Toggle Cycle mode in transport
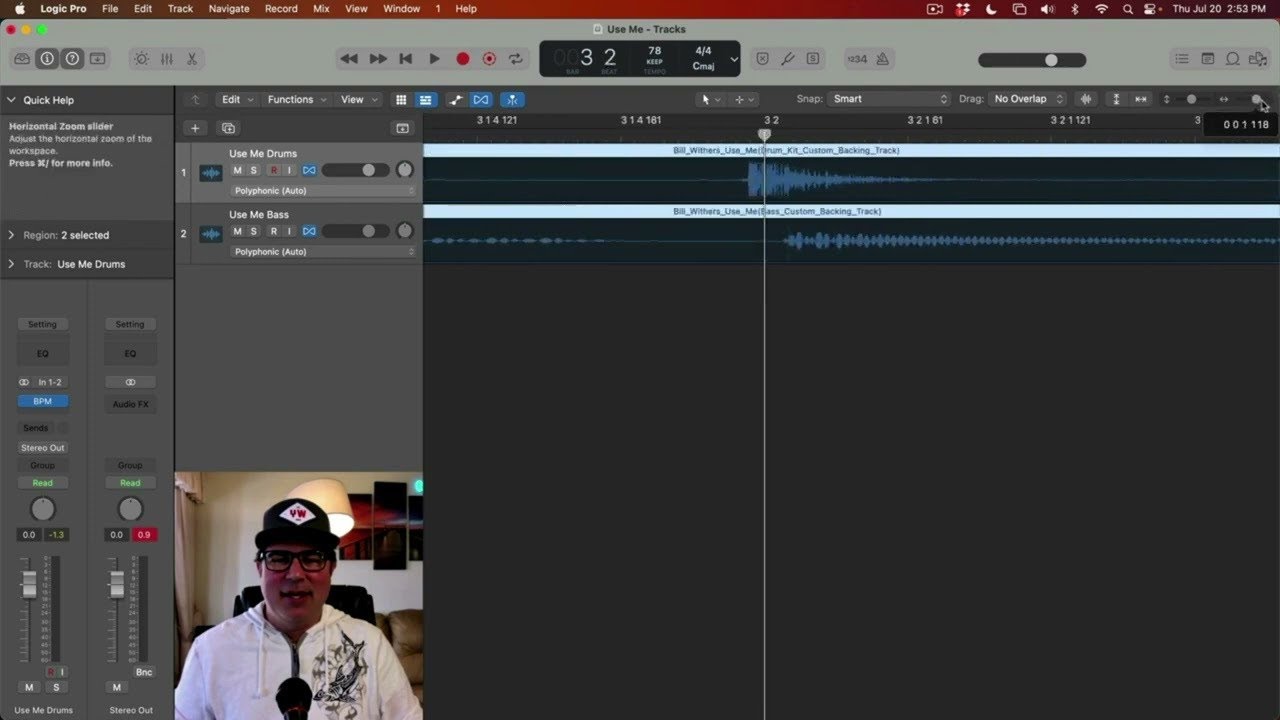The height and width of the screenshot is (720, 1280). (516, 59)
